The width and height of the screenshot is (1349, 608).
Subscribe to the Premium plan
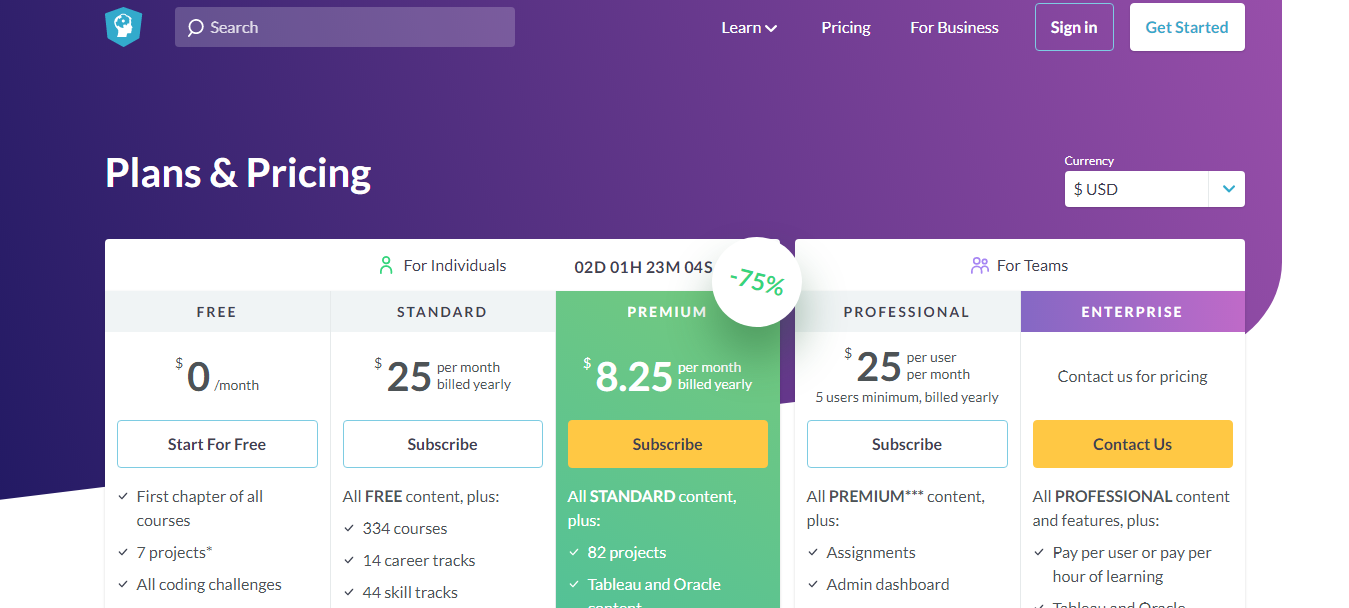[667, 444]
